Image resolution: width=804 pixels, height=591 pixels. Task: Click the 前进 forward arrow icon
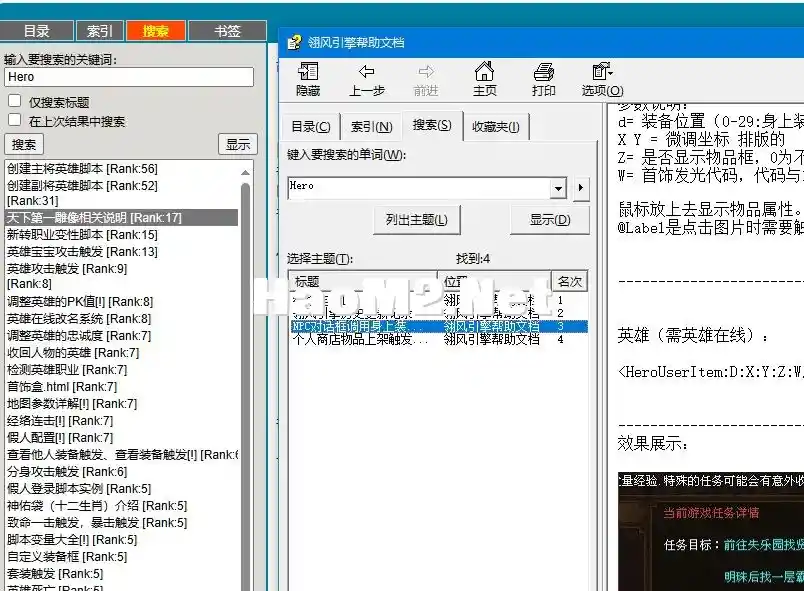coord(426,72)
